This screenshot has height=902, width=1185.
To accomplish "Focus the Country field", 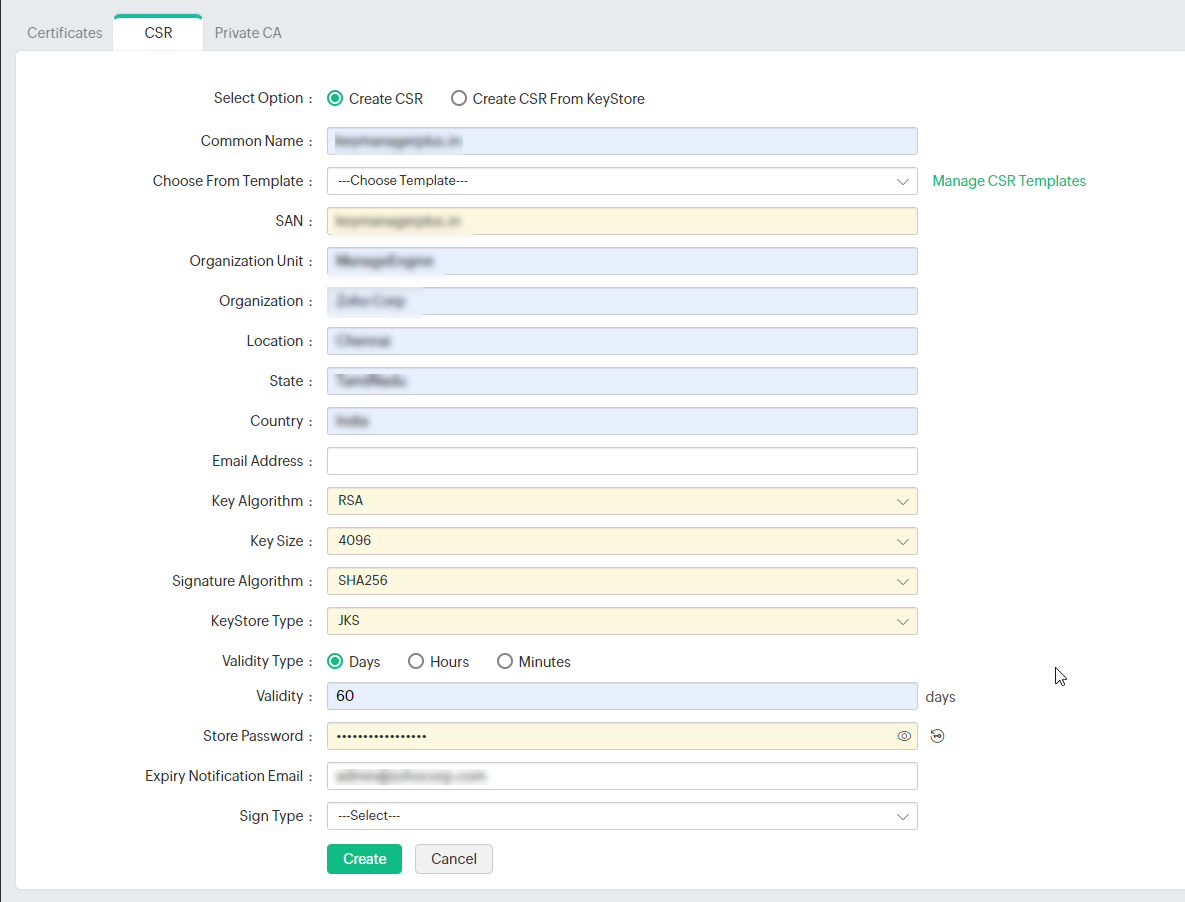I will click(x=622, y=422).
